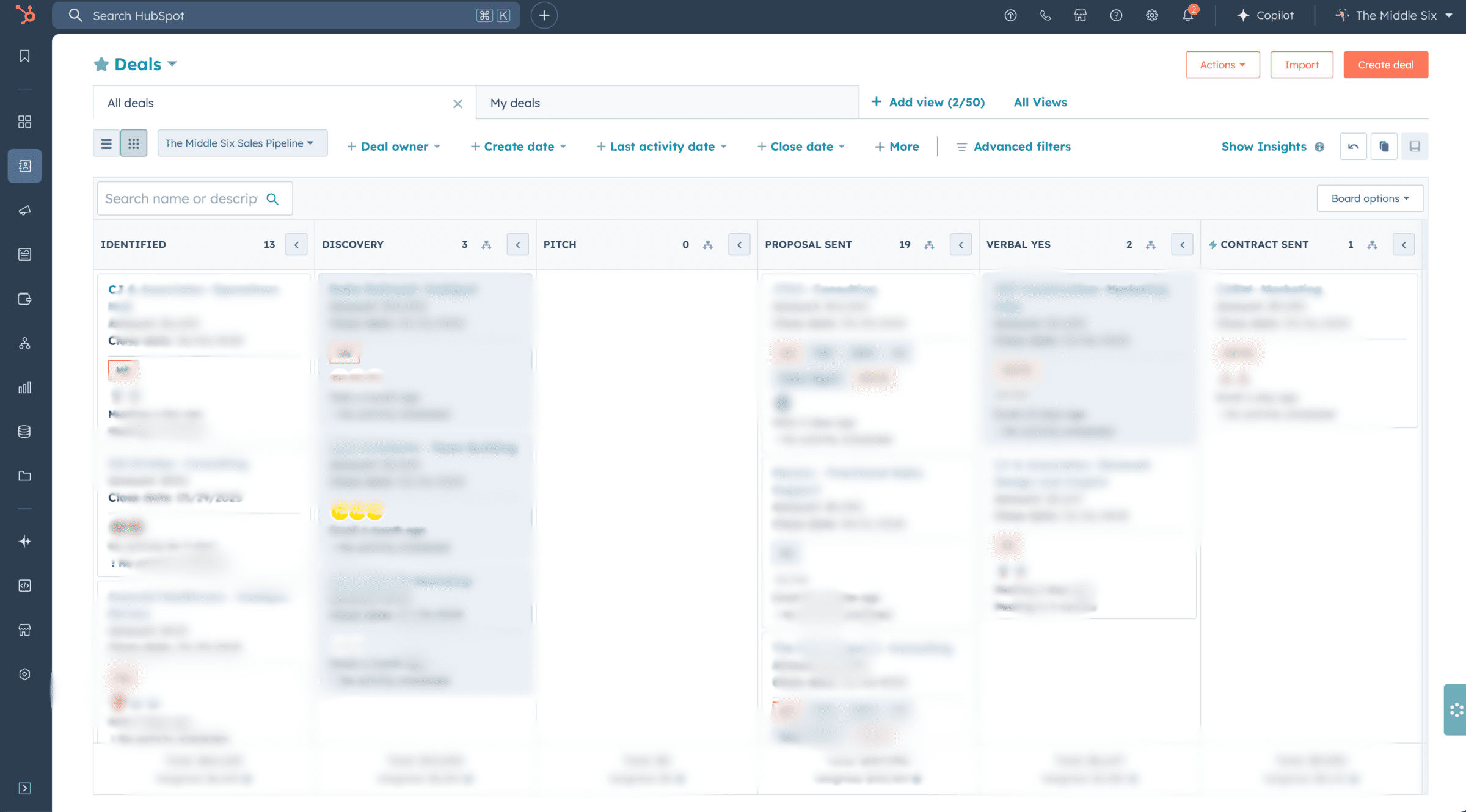Click the HubSpot sprocket logo

(x=25, y=15)
